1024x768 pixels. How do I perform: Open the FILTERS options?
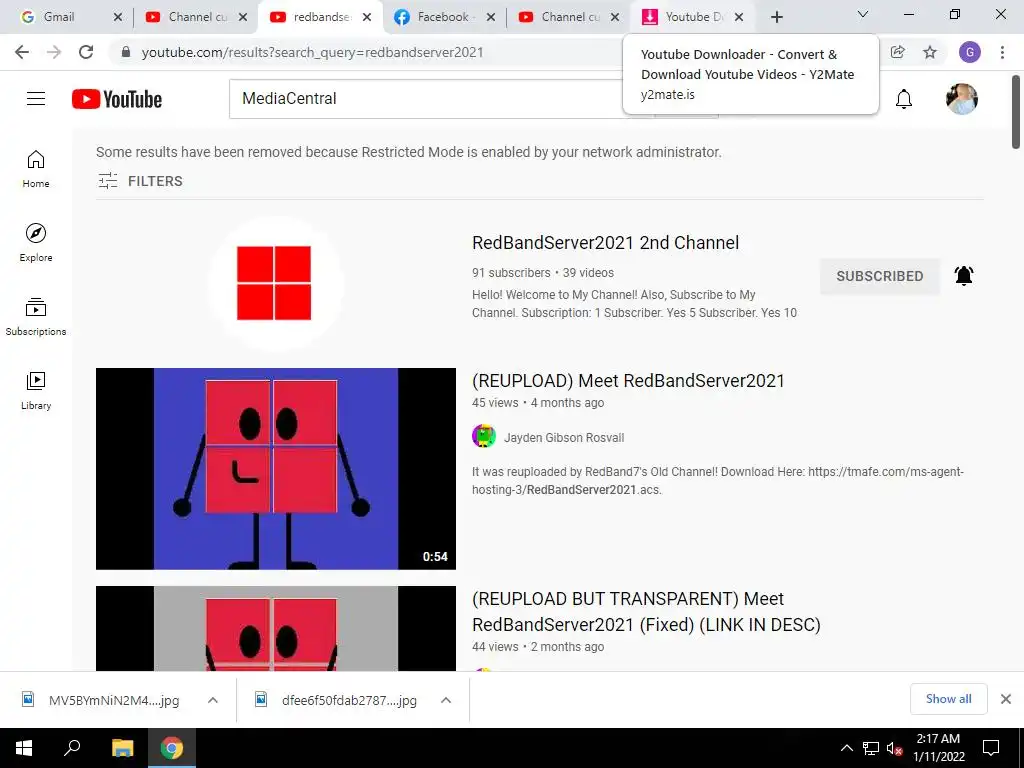(140, 181)
